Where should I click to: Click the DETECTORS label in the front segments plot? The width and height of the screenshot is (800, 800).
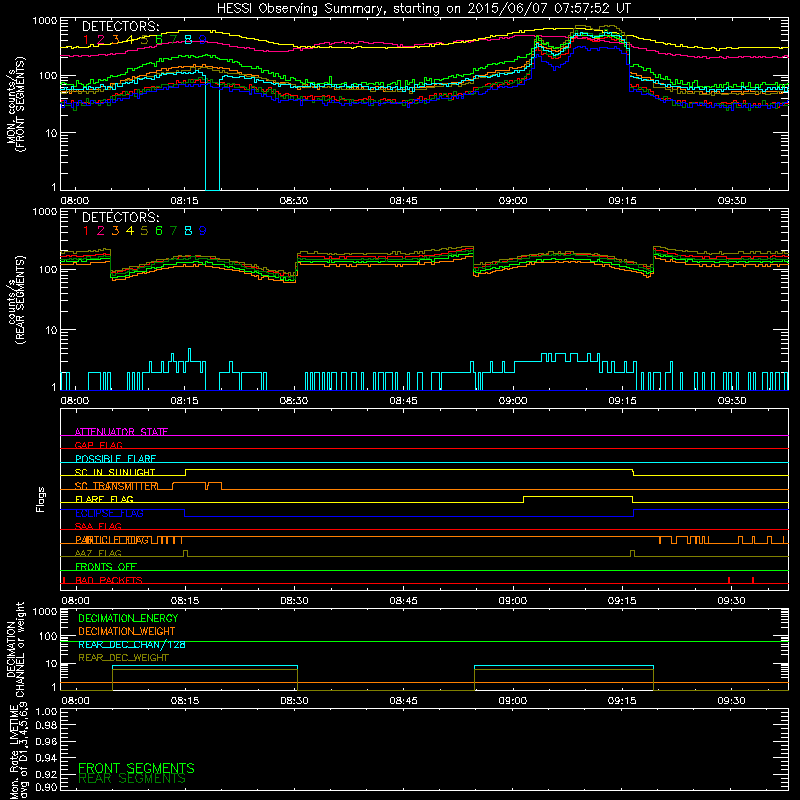coord(120,26)
